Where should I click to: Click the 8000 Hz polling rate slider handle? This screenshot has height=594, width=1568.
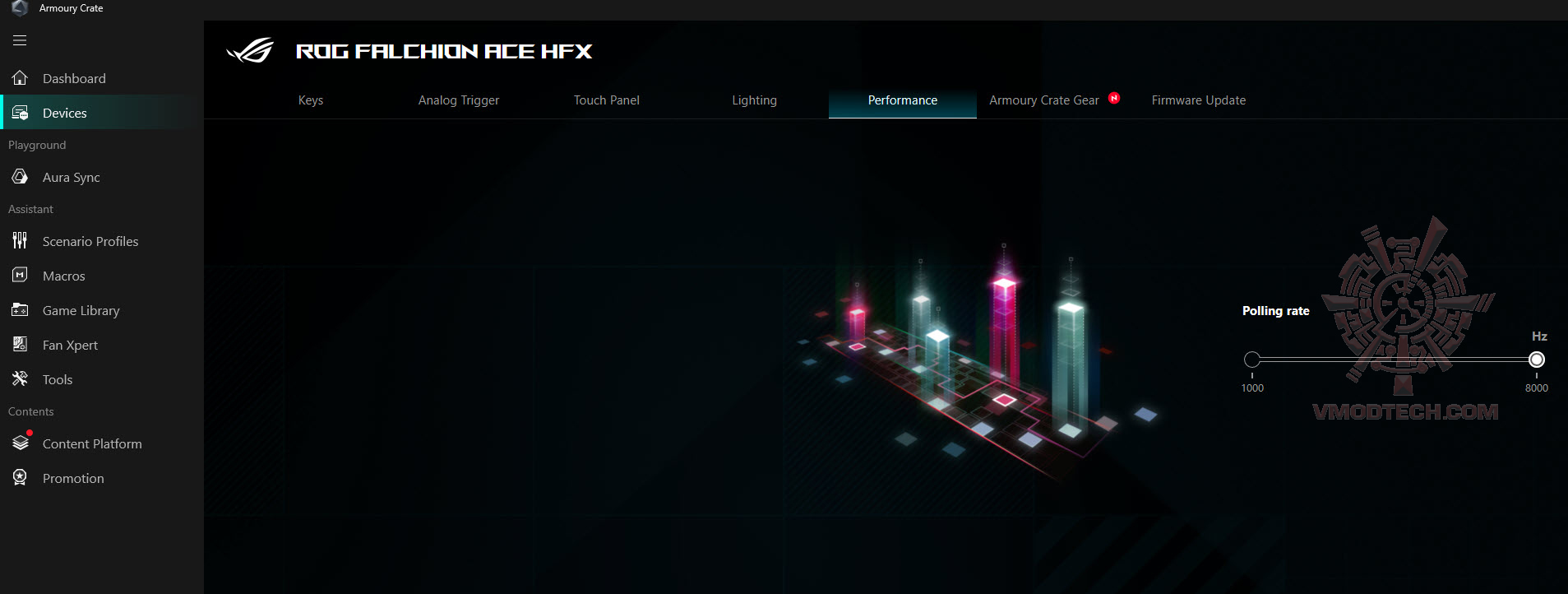coord(1537,360)
